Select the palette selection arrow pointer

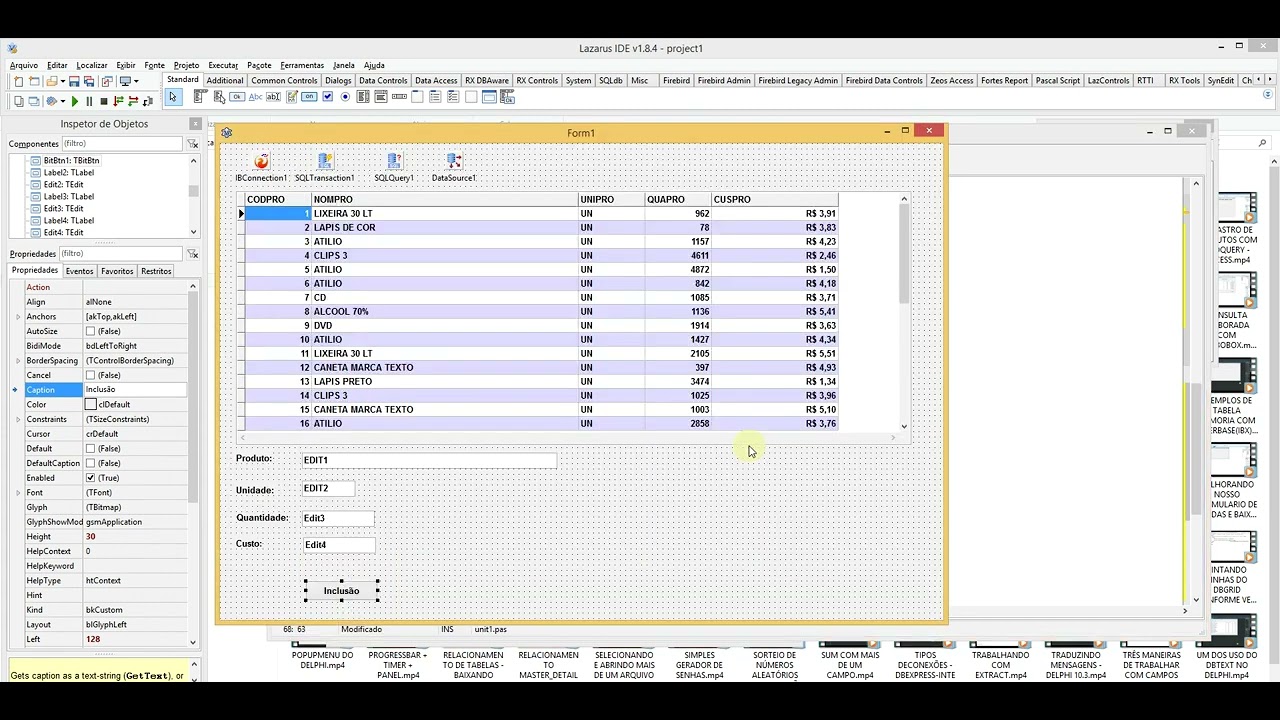pyautogui.click(x=173, y=97)
